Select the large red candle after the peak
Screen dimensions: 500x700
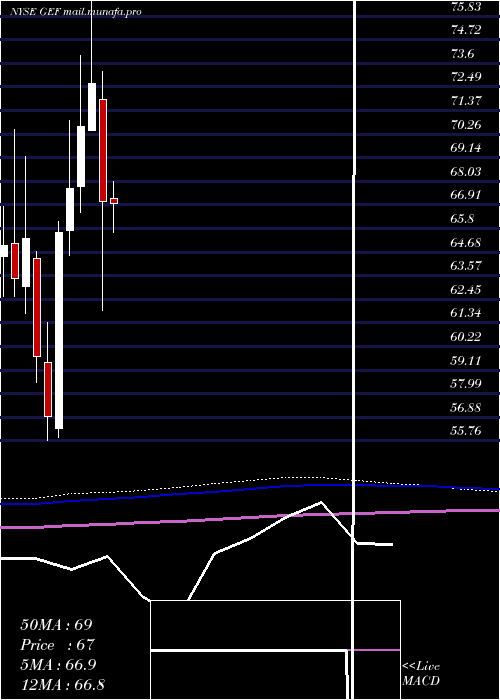coord(103,150)
